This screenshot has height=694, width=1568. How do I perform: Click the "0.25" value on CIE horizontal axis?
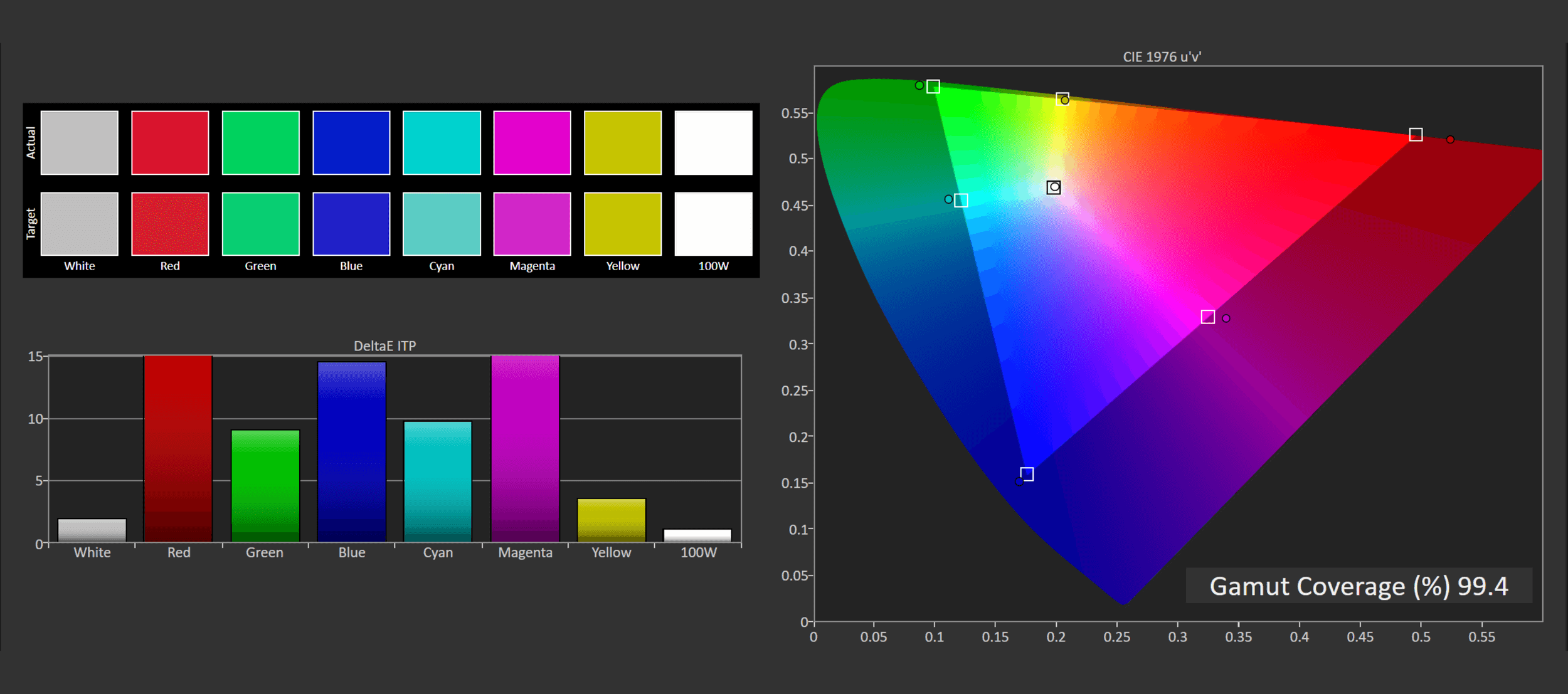(x=1117, y=637)
